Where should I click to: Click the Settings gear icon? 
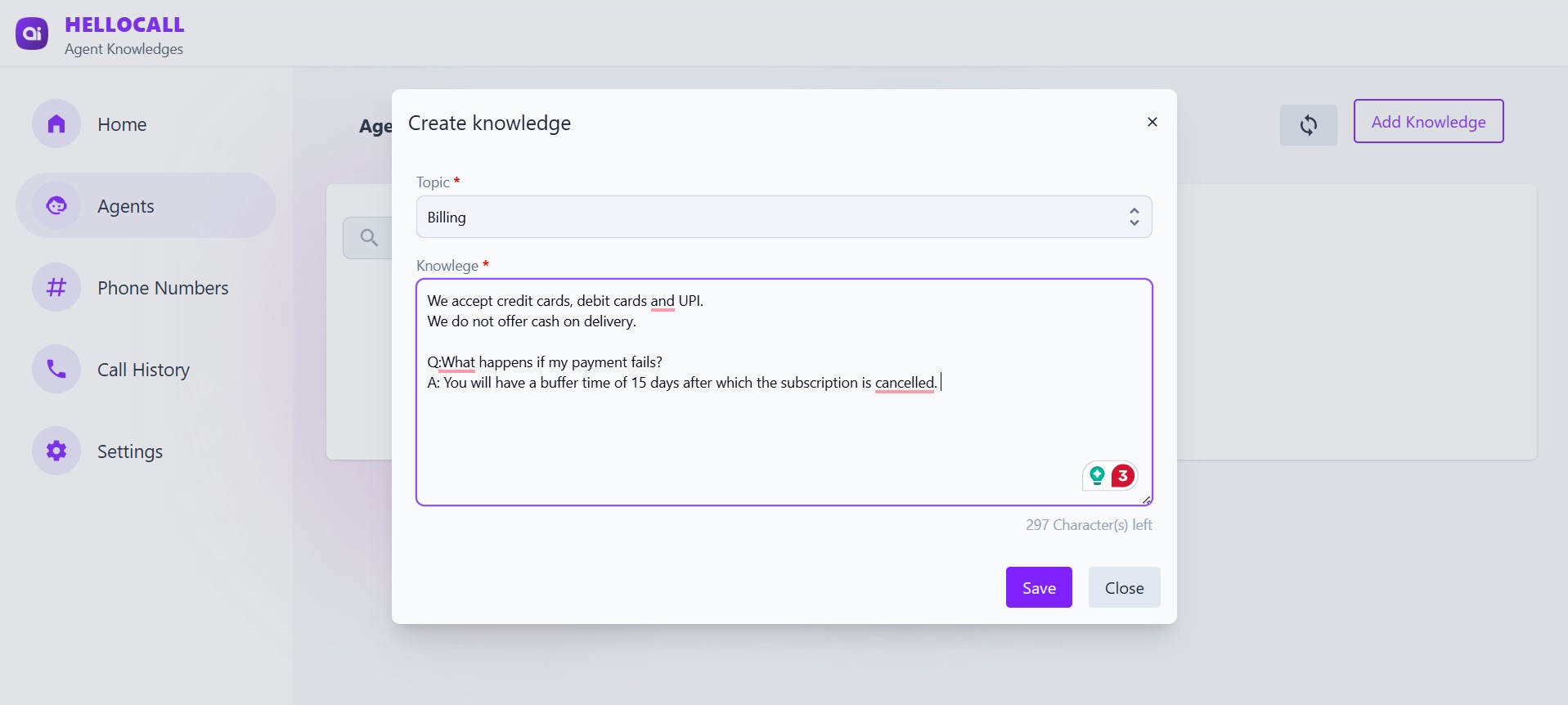click(x=55, y=451)
